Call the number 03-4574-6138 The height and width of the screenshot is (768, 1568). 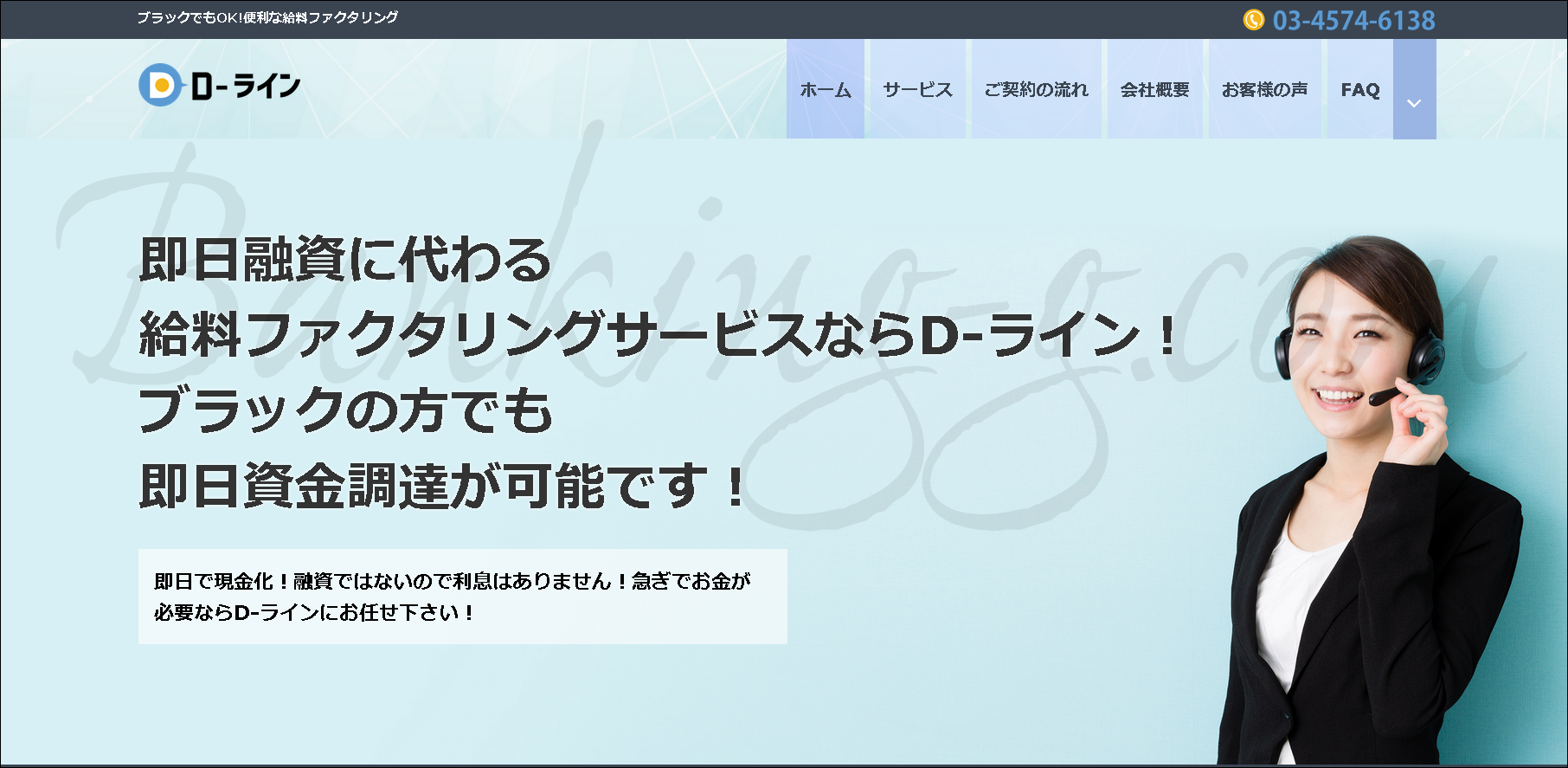[x=1353, y=20]
